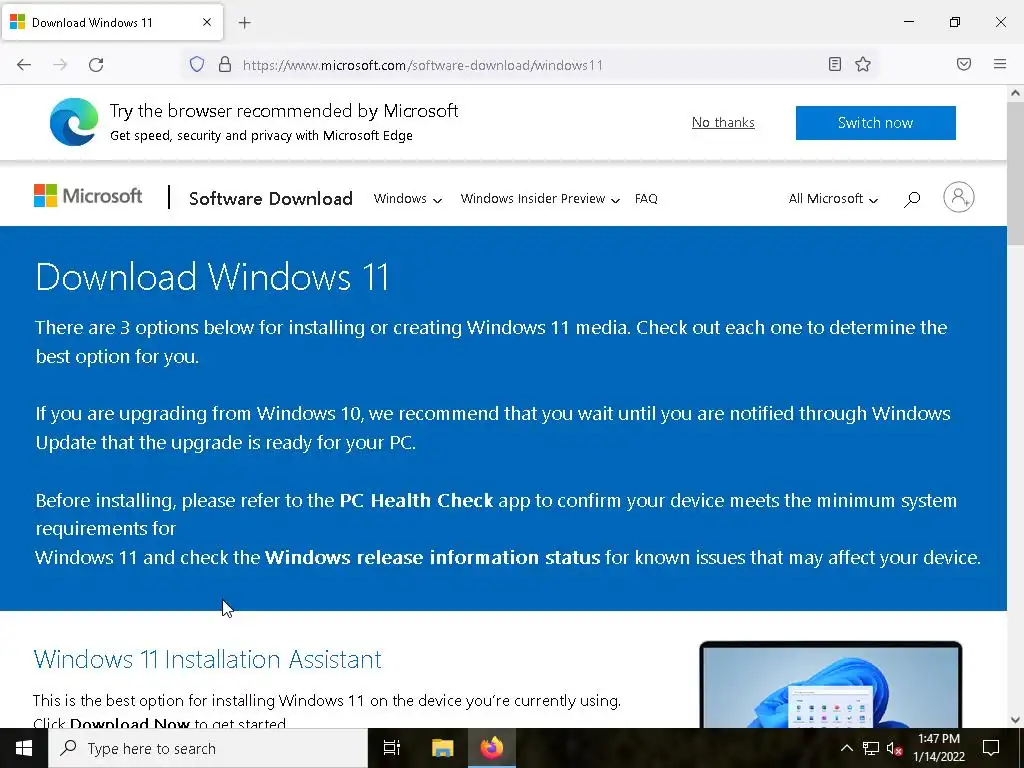Click the browser forward arrow
The image size is (1024, 768).
pyautogui.click(x=60, y=65)
